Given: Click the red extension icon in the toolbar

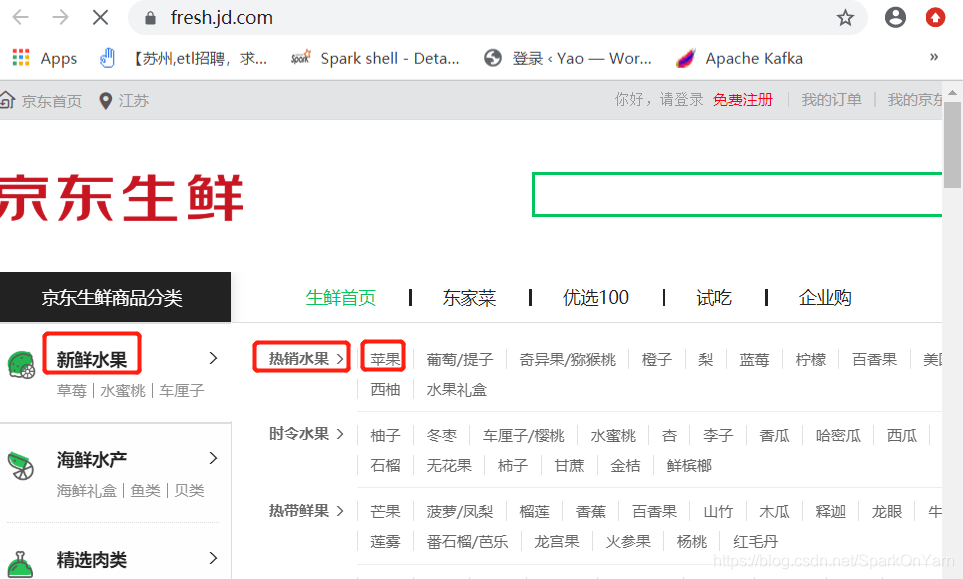Looking at the screenshot, I should pos(936,17).
